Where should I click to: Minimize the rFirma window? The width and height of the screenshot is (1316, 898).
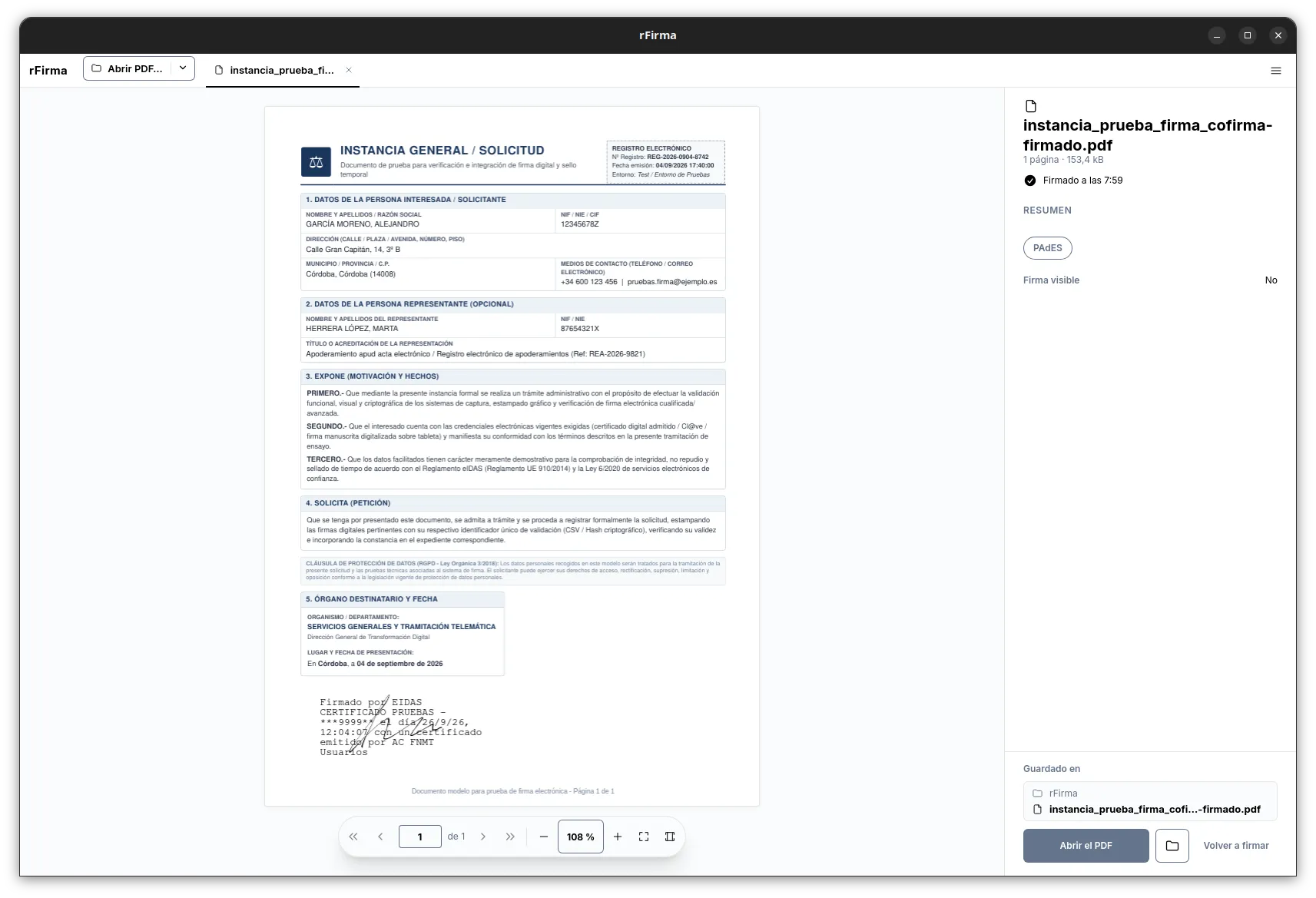point(1216,35)
